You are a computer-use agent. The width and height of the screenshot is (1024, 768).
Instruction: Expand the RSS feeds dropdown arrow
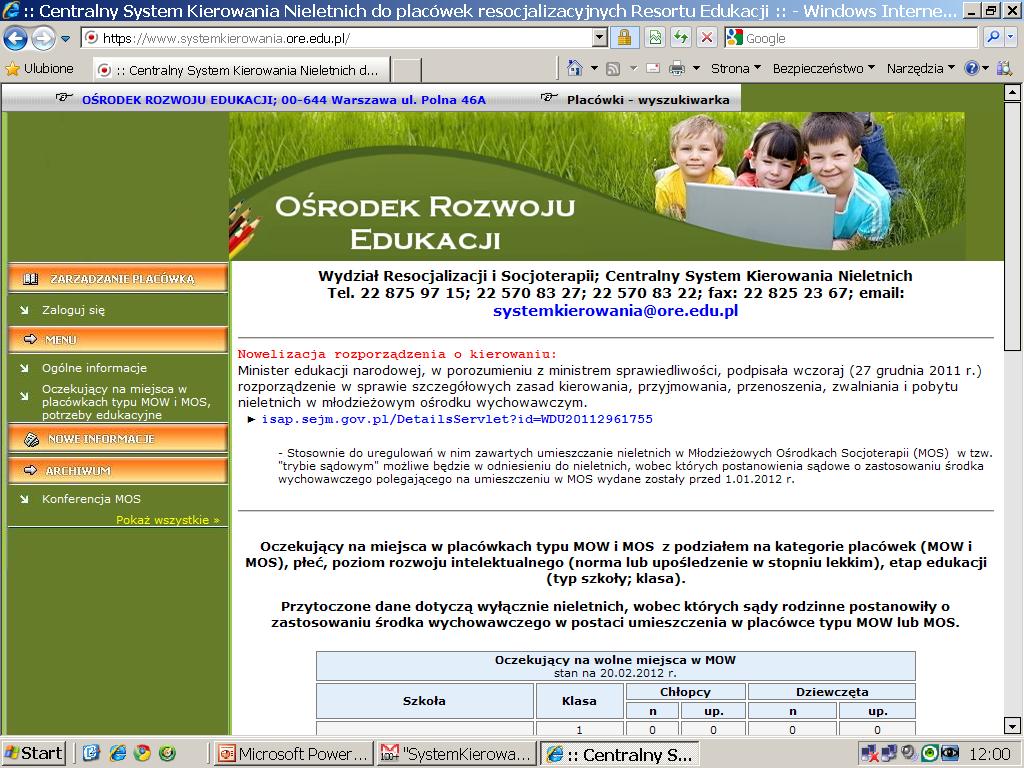[x=633, y=68]
